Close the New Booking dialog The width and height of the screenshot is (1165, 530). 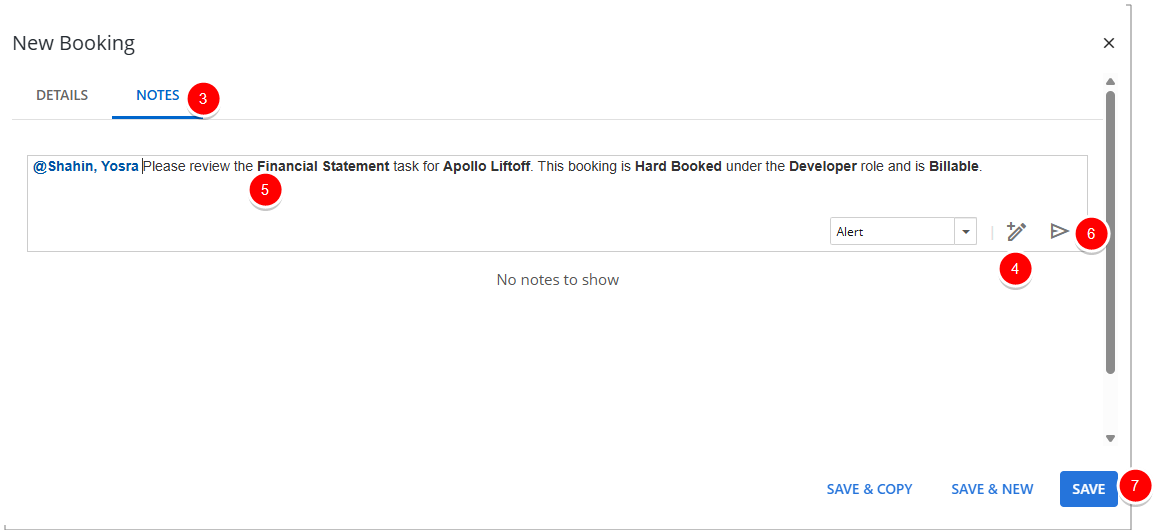tap(1108, 43)
